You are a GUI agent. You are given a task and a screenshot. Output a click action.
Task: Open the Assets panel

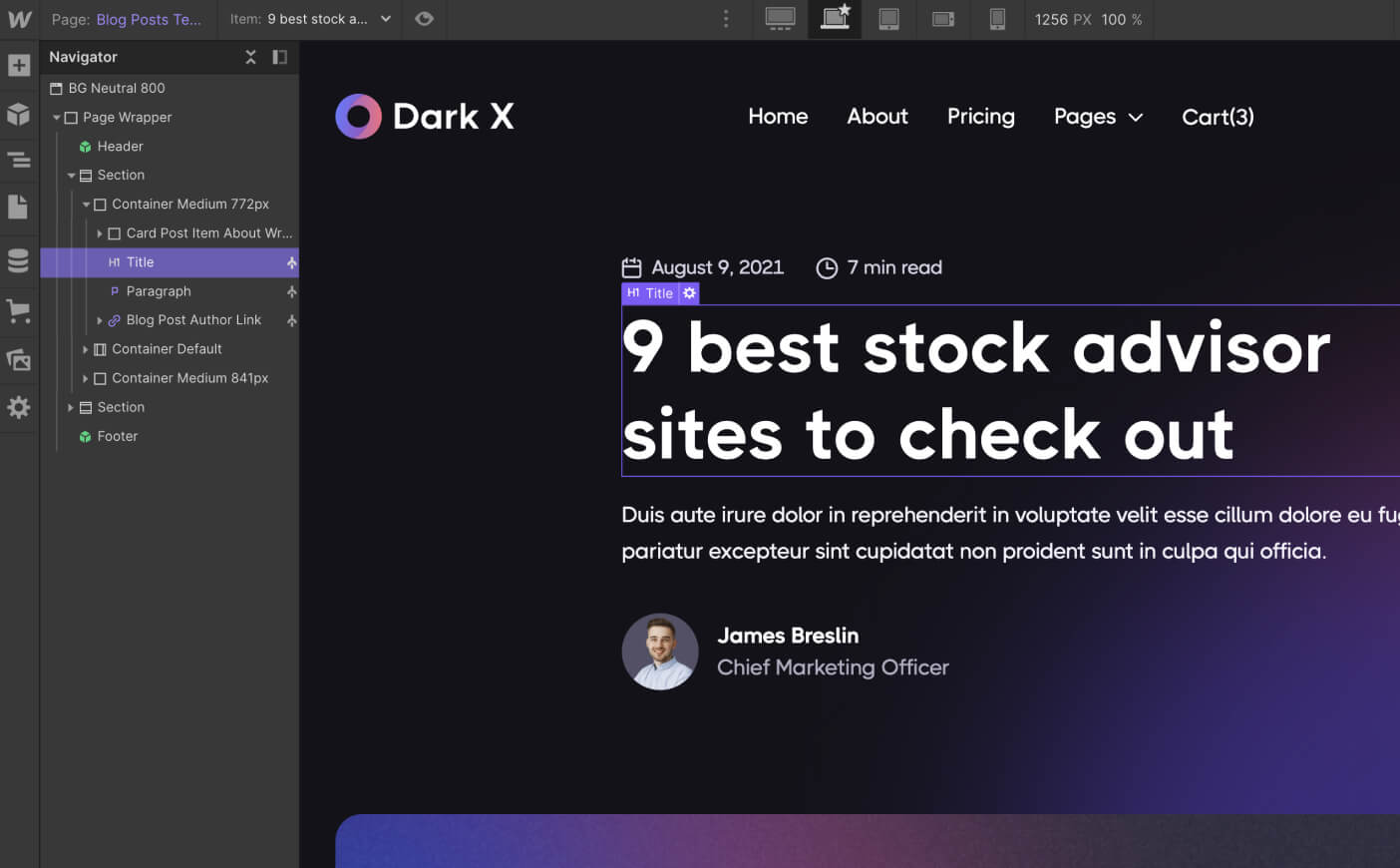(x=19, y=359)
